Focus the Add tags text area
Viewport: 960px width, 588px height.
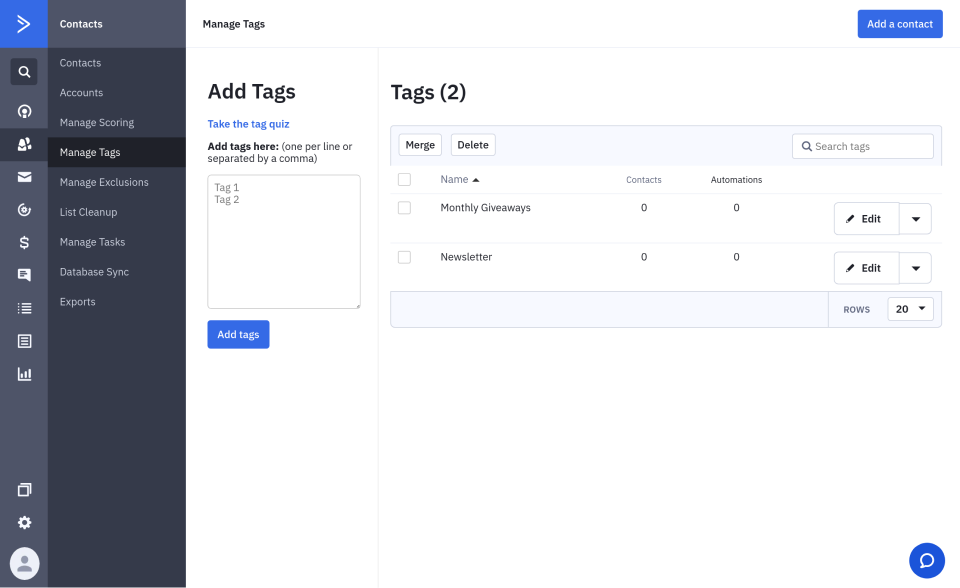(284, 242)
